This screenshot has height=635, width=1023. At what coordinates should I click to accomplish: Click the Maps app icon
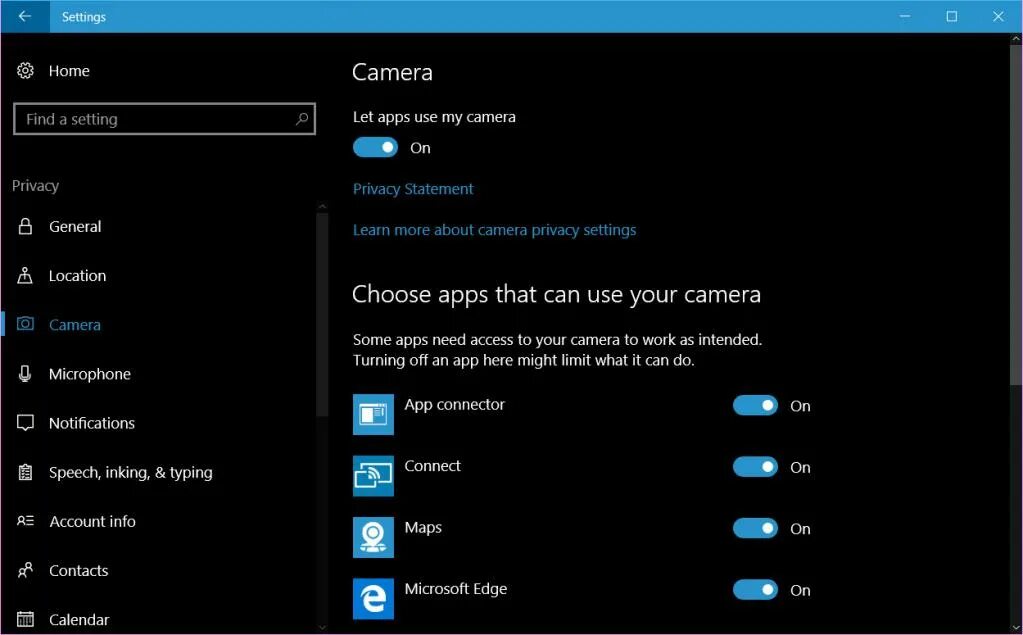tap(373, 537)
